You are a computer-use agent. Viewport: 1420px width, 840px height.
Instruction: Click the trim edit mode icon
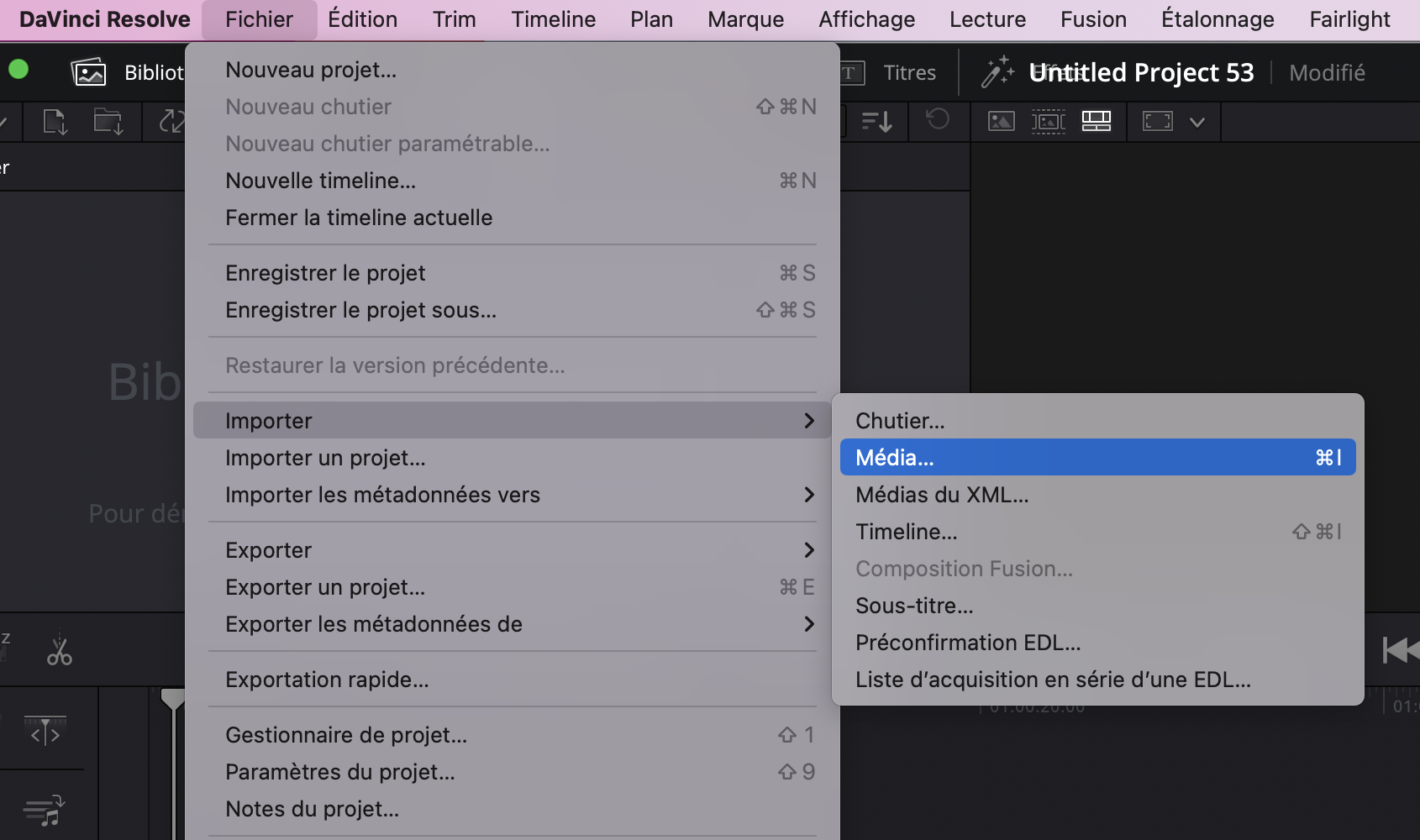45,731
